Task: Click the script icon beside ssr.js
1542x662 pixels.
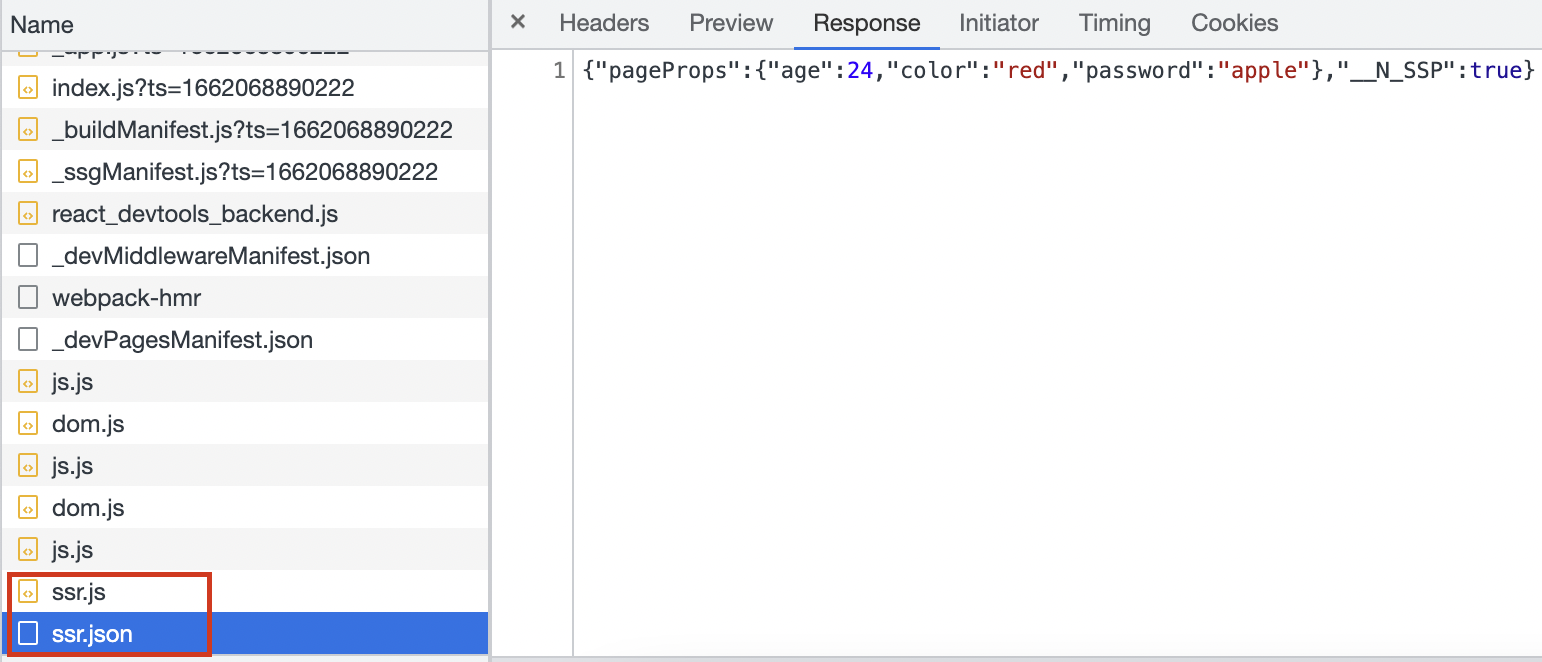Action: click(x=28, y=592)
